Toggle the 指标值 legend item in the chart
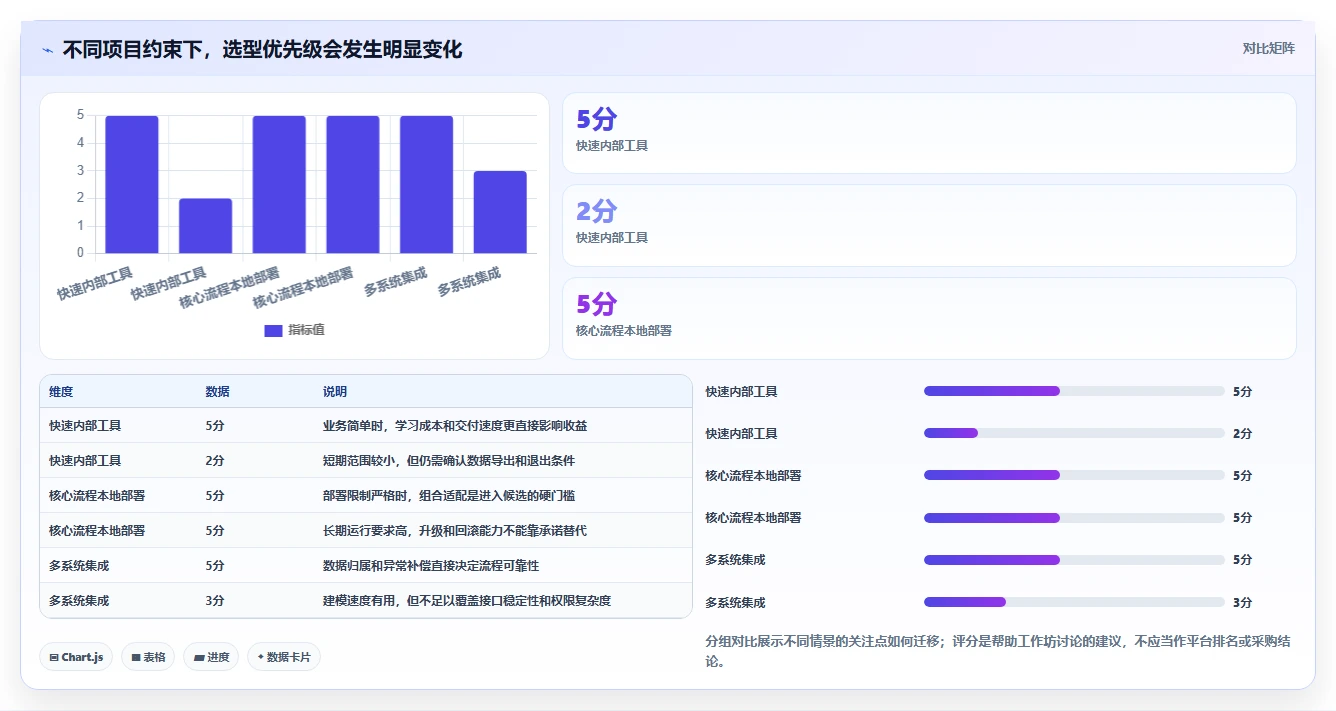1336x711 pixels. click(x=294, y=330)
